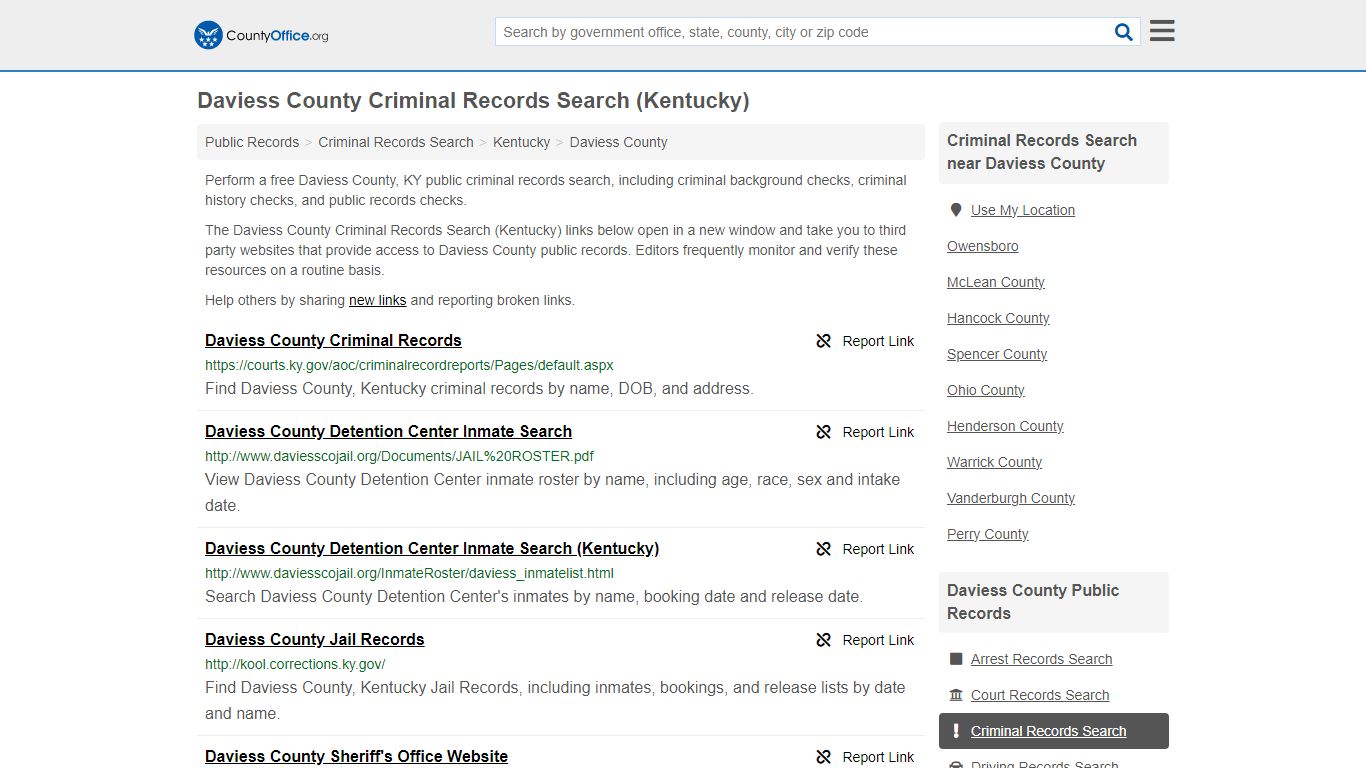Select Spencer County in nearby list
This screenshot has width=1366, height=768.
997,354
